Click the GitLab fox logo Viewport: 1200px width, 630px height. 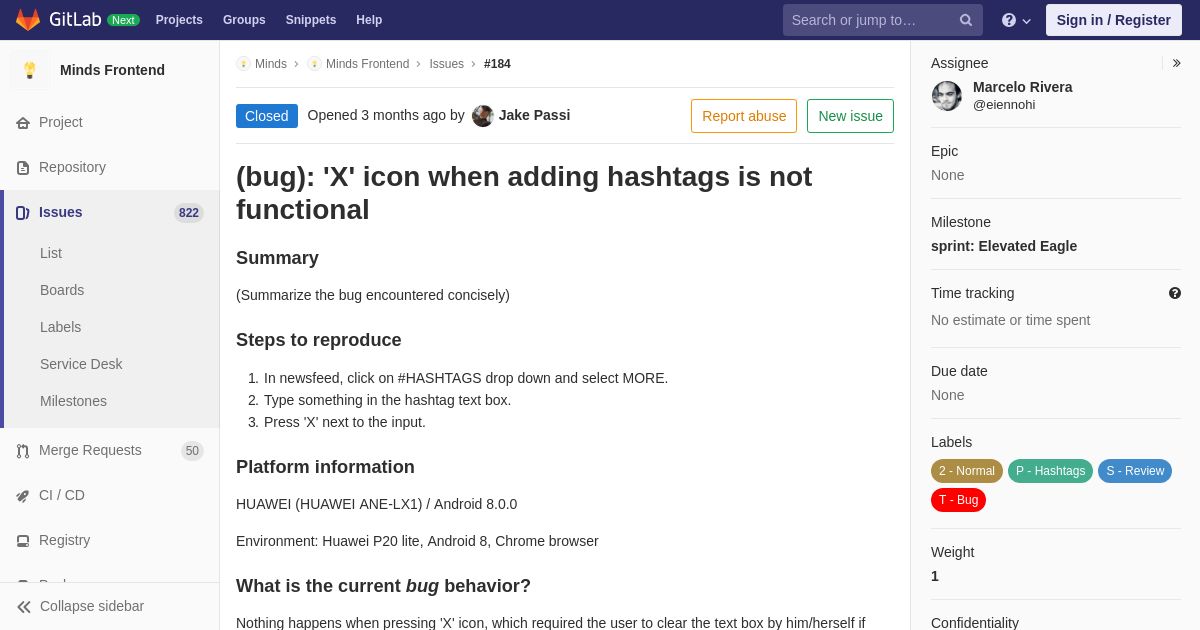(x=28, y=20)
